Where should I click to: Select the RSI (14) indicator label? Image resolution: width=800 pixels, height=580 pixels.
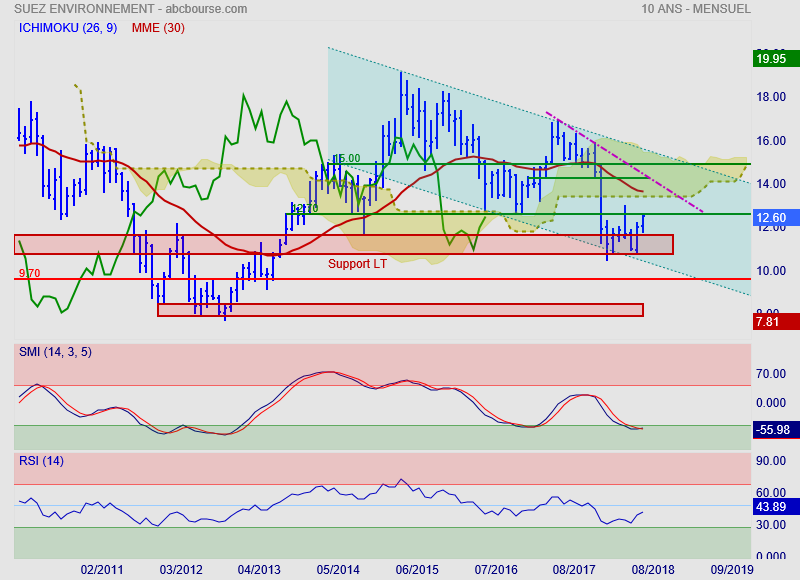click(x=41, y=461)
